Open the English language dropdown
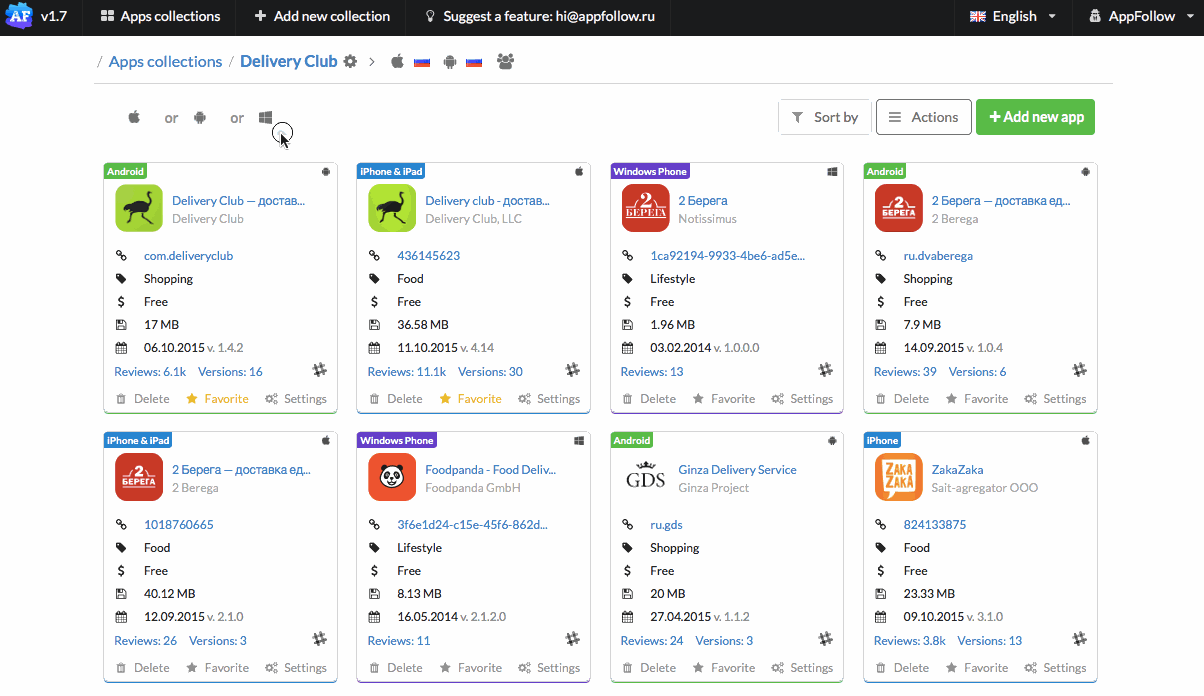 pos(1013,17)
